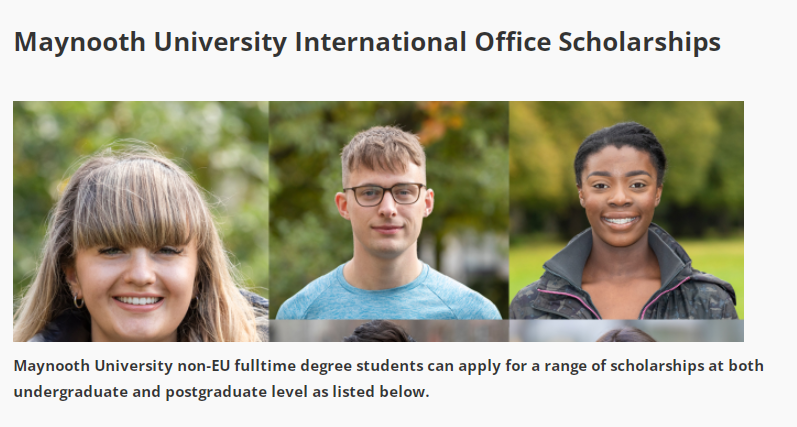The height and width of the screenshot is (427, 797).
Task: Click the man's black-framed glasses
Action: (384, 194)
